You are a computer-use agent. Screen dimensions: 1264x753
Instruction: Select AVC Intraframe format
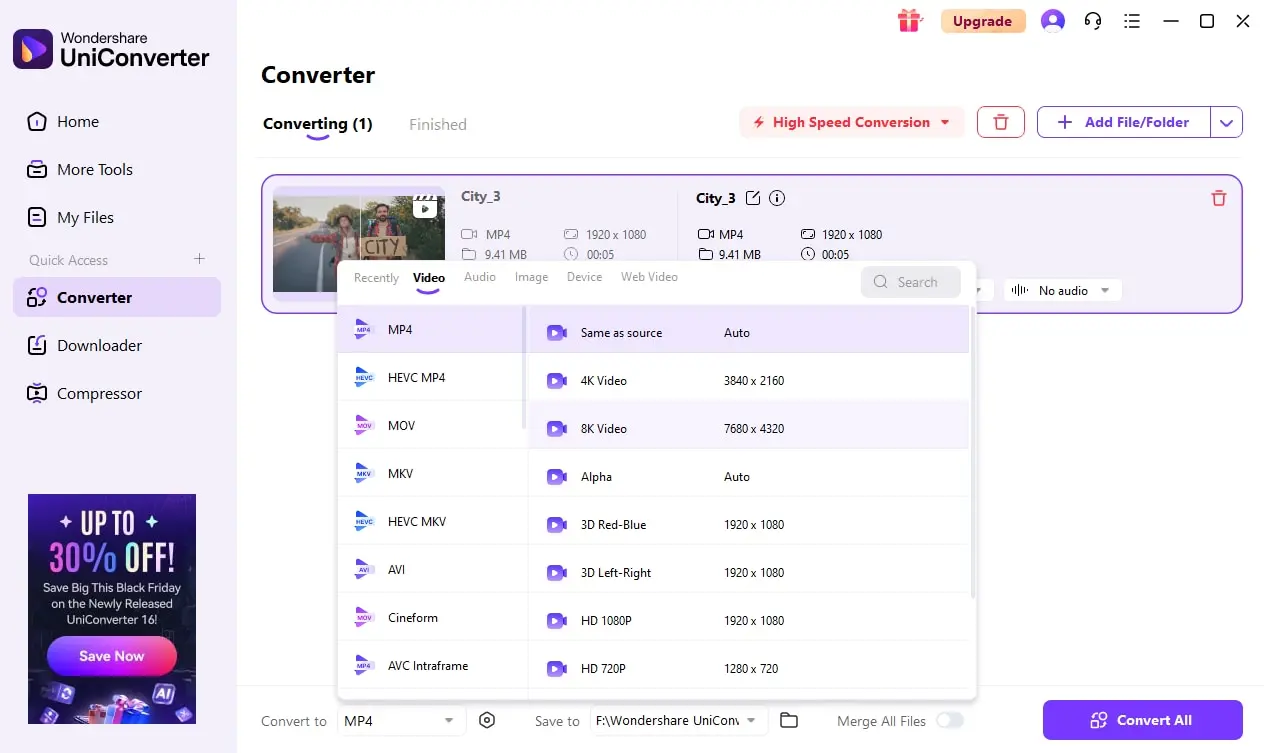pyautogui.click(x=430, y=666)
